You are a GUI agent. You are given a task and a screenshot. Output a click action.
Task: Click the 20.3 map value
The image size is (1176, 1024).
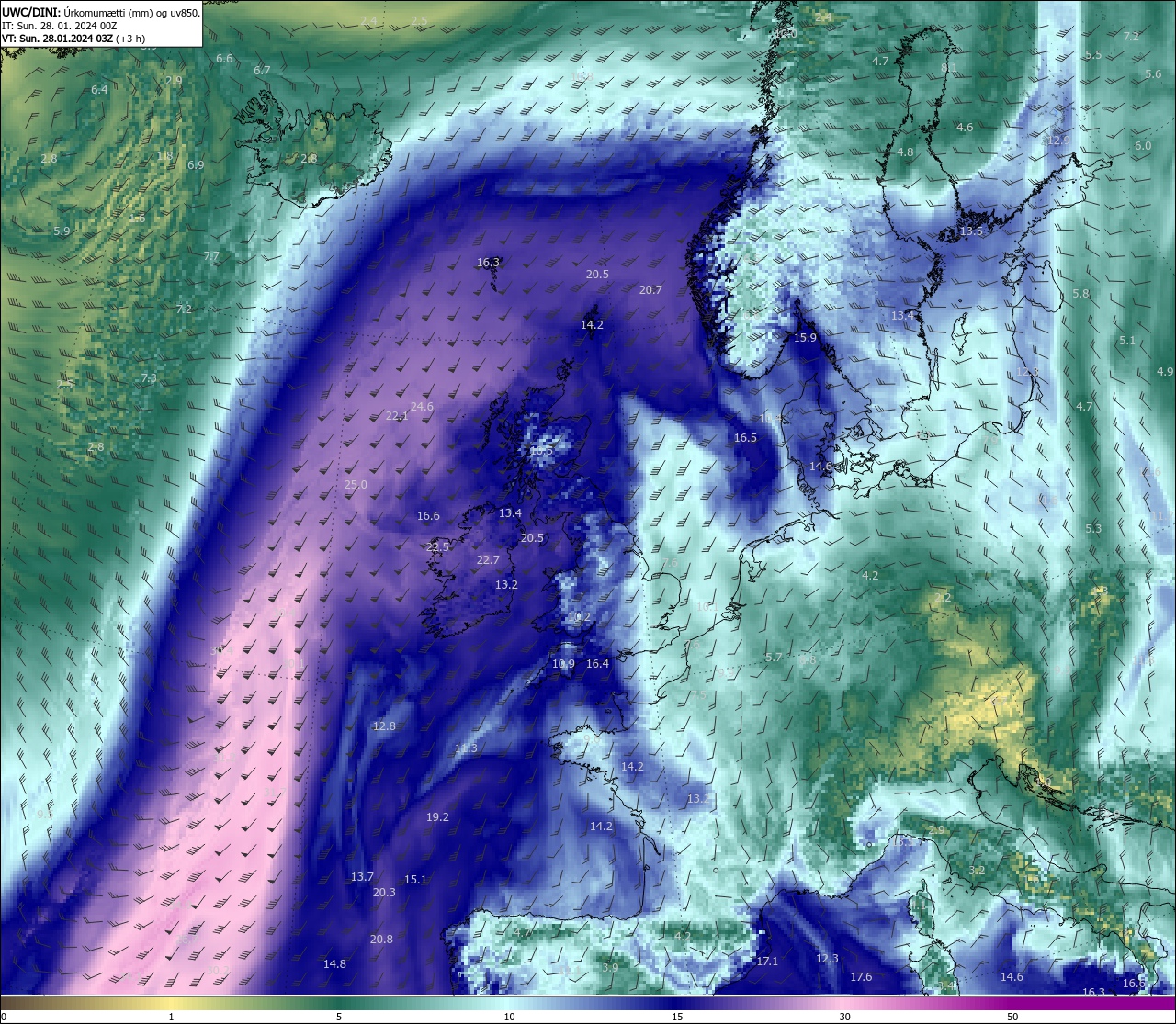tap(384, 892)
